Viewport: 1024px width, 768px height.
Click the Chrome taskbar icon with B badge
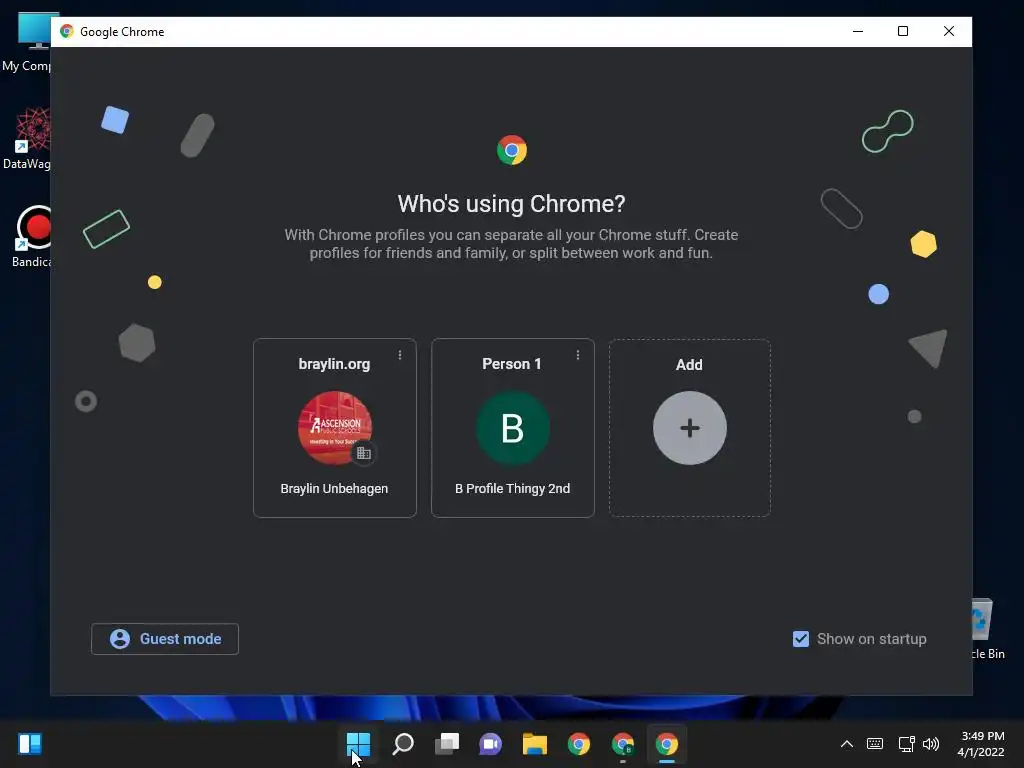pyautogui.click(x=622, y=744)
